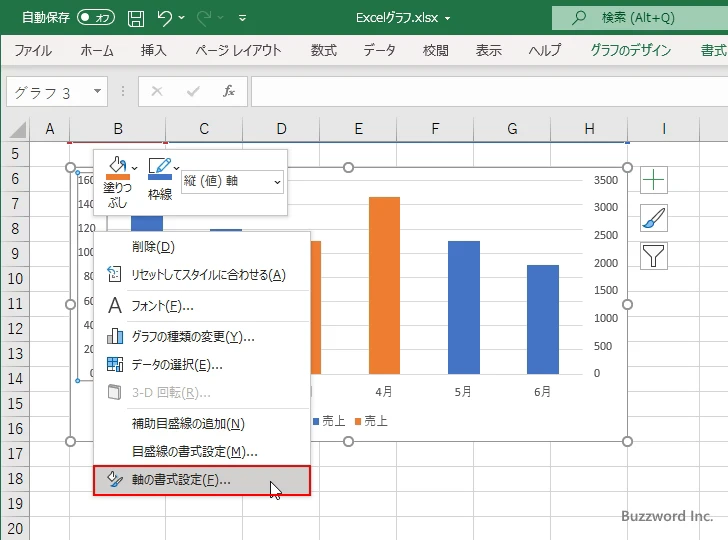Viewport: 728px width, 540px height.
Task: Click the Fill paint bucket icon
Action: (116, 167)
